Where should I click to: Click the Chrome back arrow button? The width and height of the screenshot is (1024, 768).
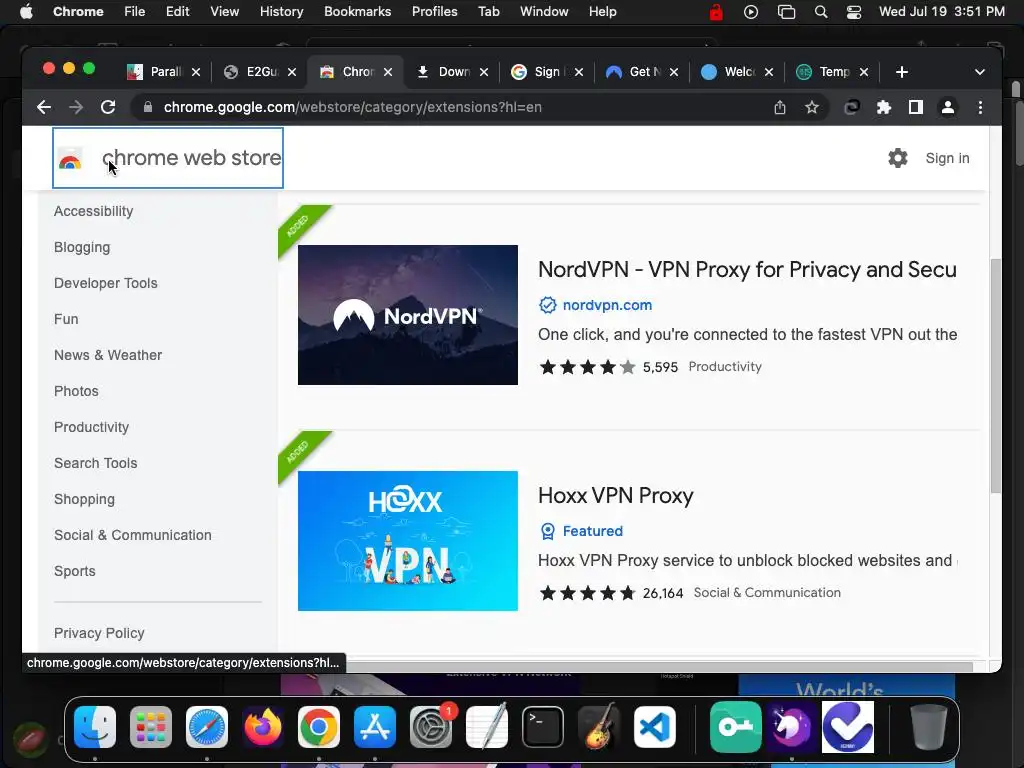pyautogui.click(x=44, y=107)
